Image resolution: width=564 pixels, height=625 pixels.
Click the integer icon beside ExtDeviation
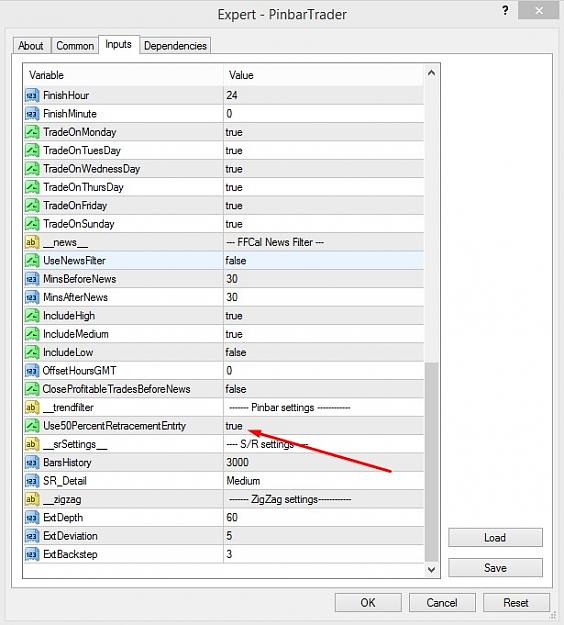coord(32,536)
